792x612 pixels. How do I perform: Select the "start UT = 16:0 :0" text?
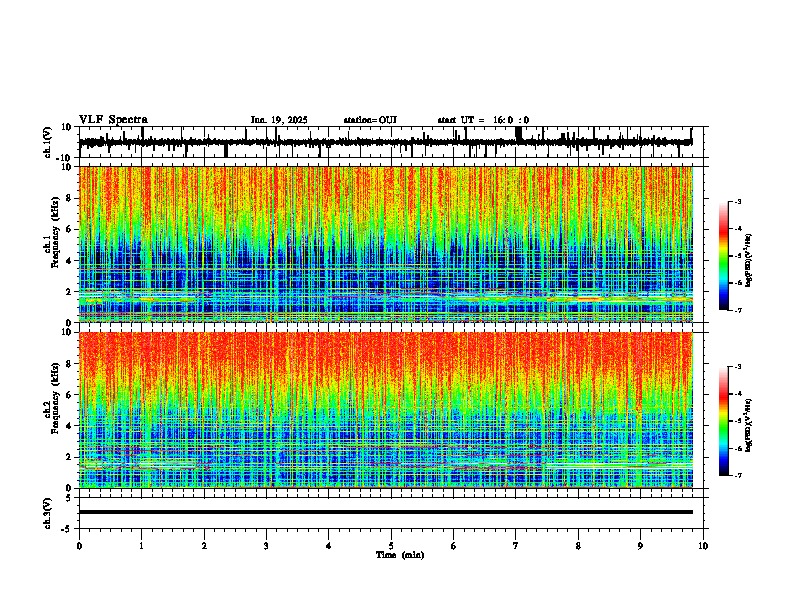pos(483,120)
